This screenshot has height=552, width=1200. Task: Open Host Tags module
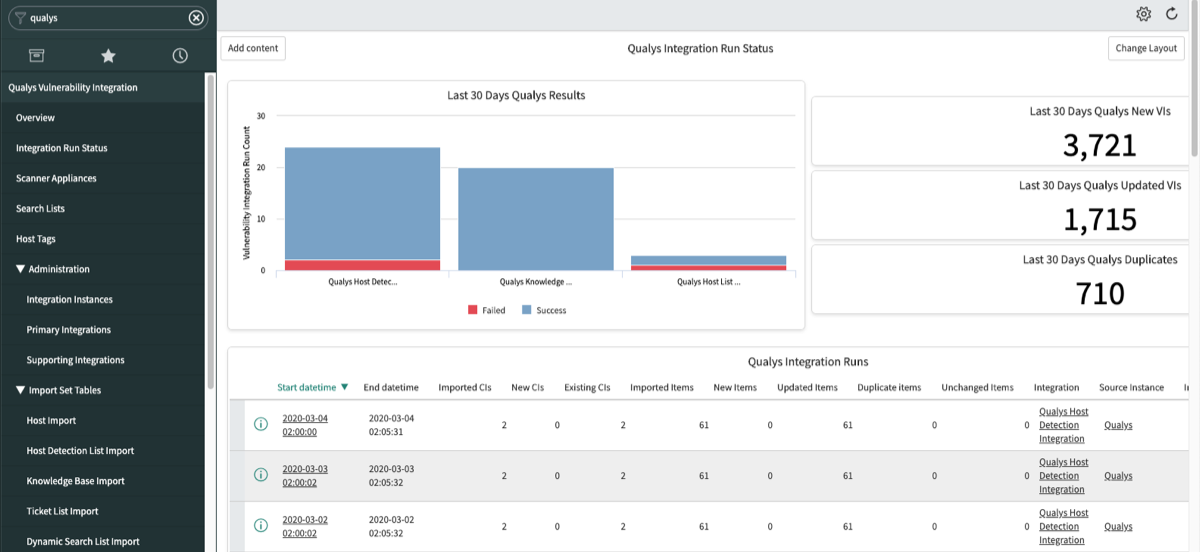click(36, 239)
